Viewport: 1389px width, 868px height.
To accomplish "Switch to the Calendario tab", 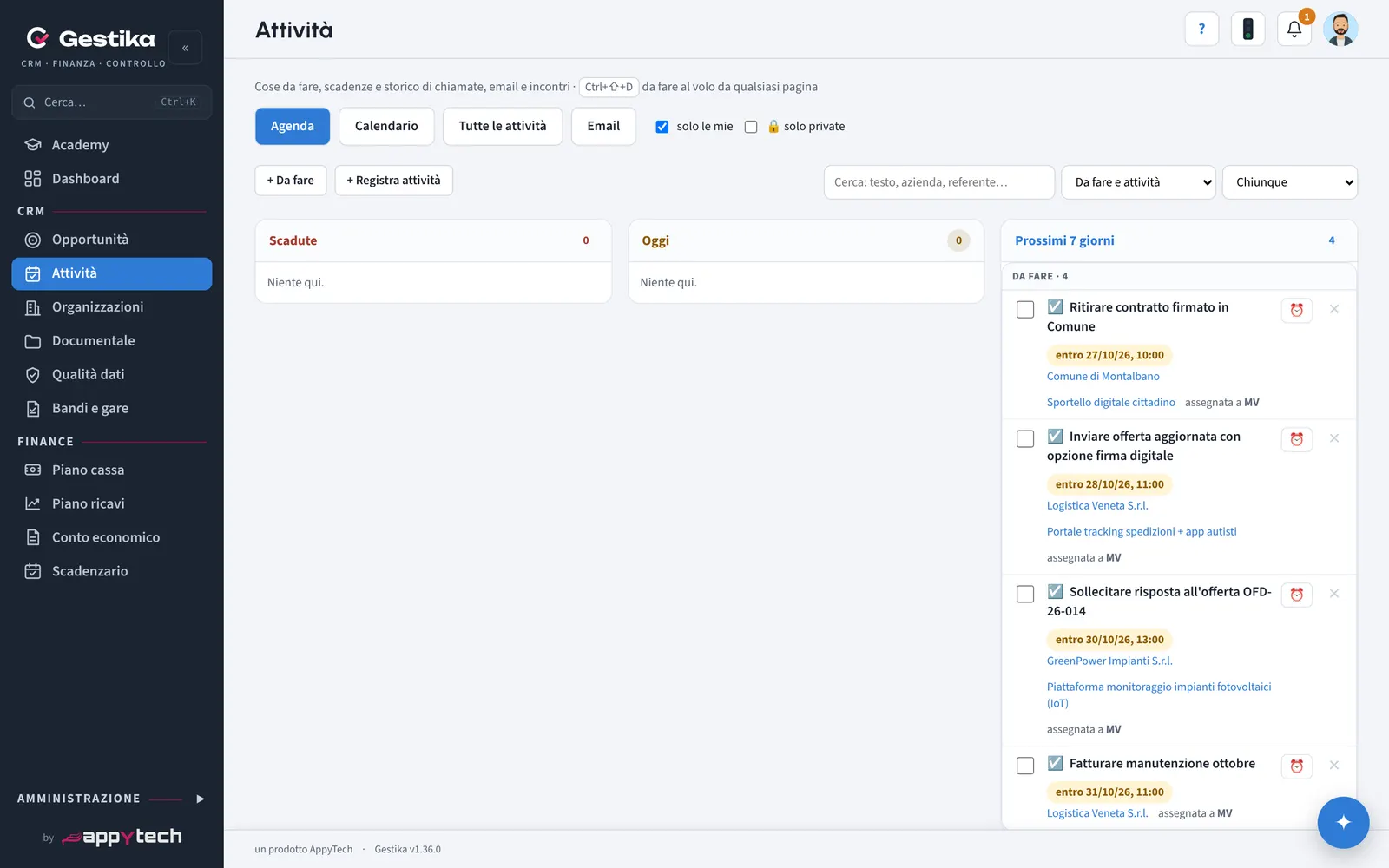I will click(386, 127).
